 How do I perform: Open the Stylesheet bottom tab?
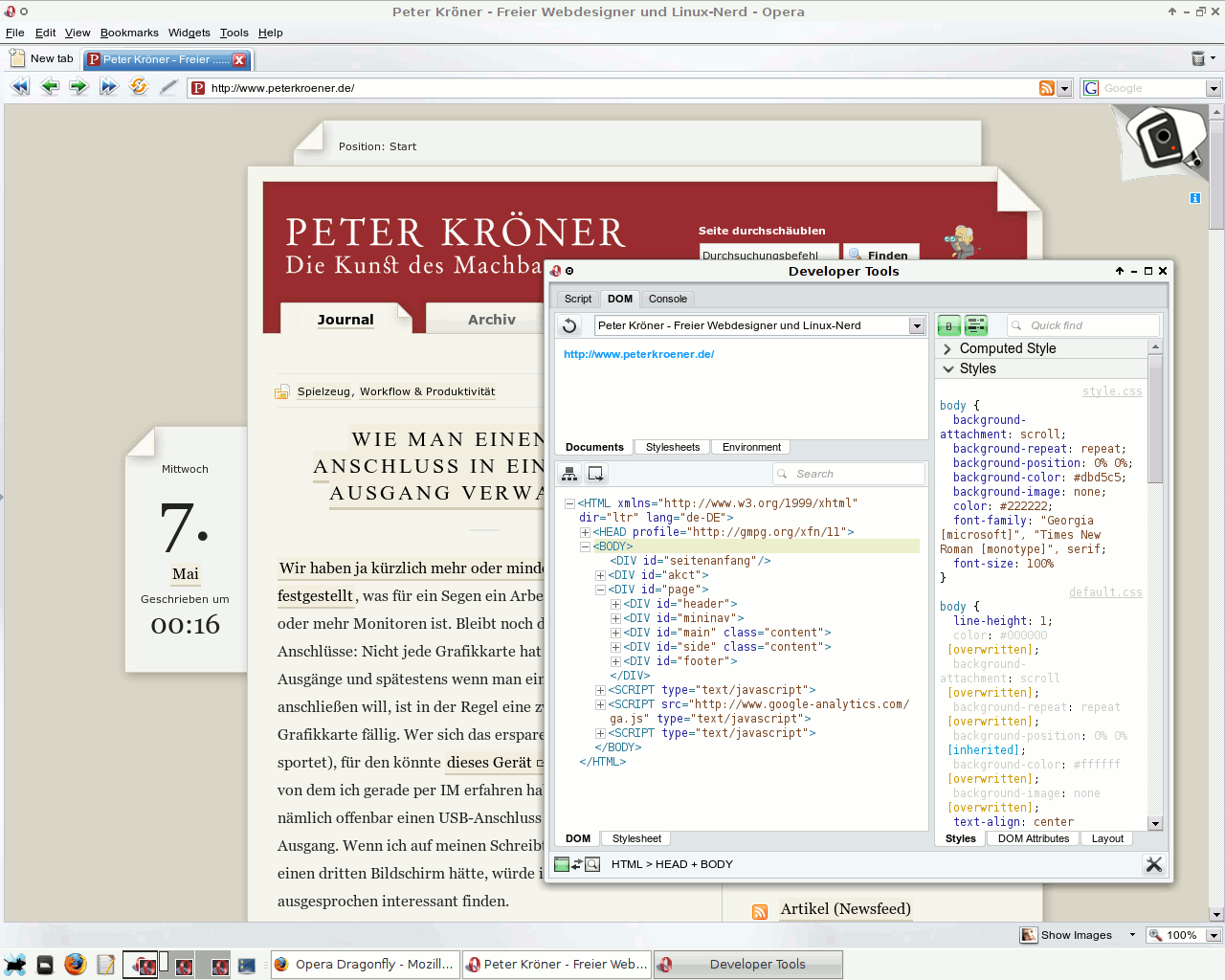[636, 838]
